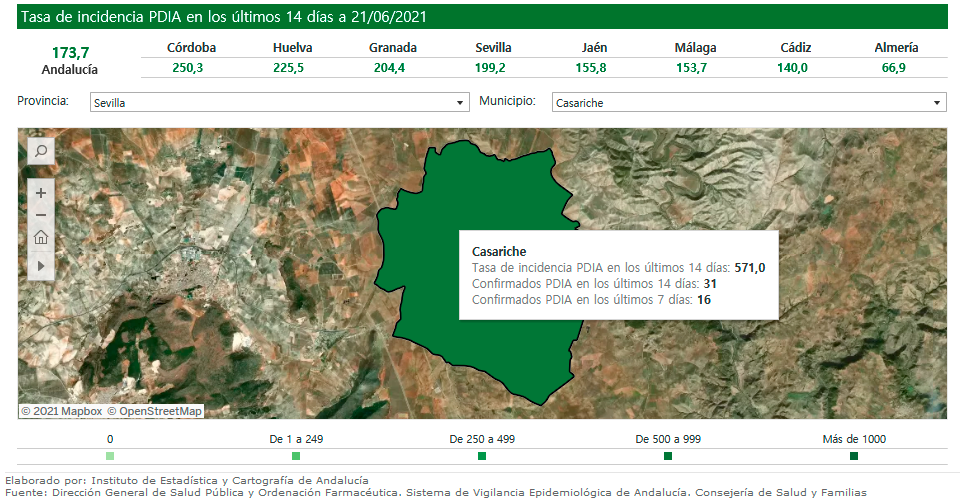Select the 'De 1 a 249' legend swatch
Viewport: 960px width, 504px height.
tap(296, 456)
